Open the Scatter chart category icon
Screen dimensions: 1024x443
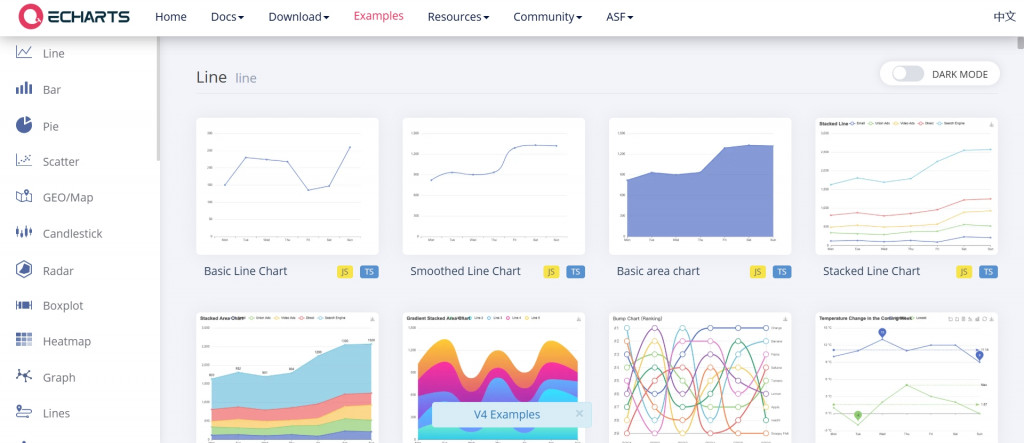coord(24,160)
